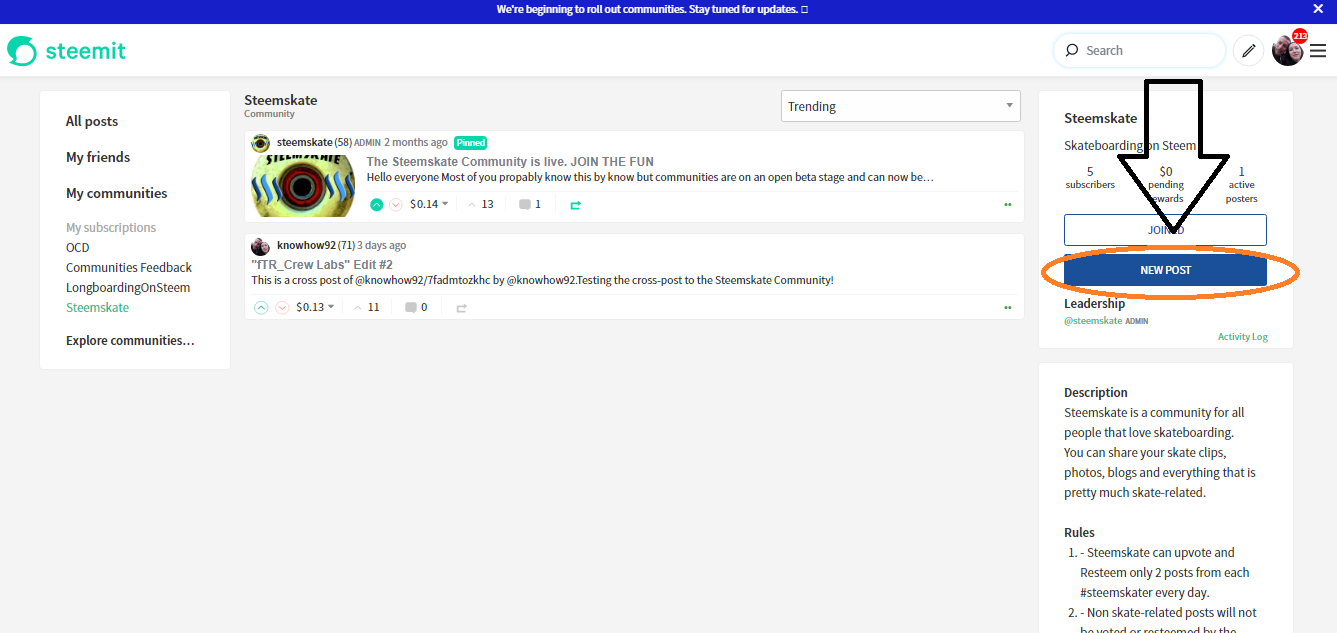
Task: Click the JOINED button
Action: (x=1165, y=230)
